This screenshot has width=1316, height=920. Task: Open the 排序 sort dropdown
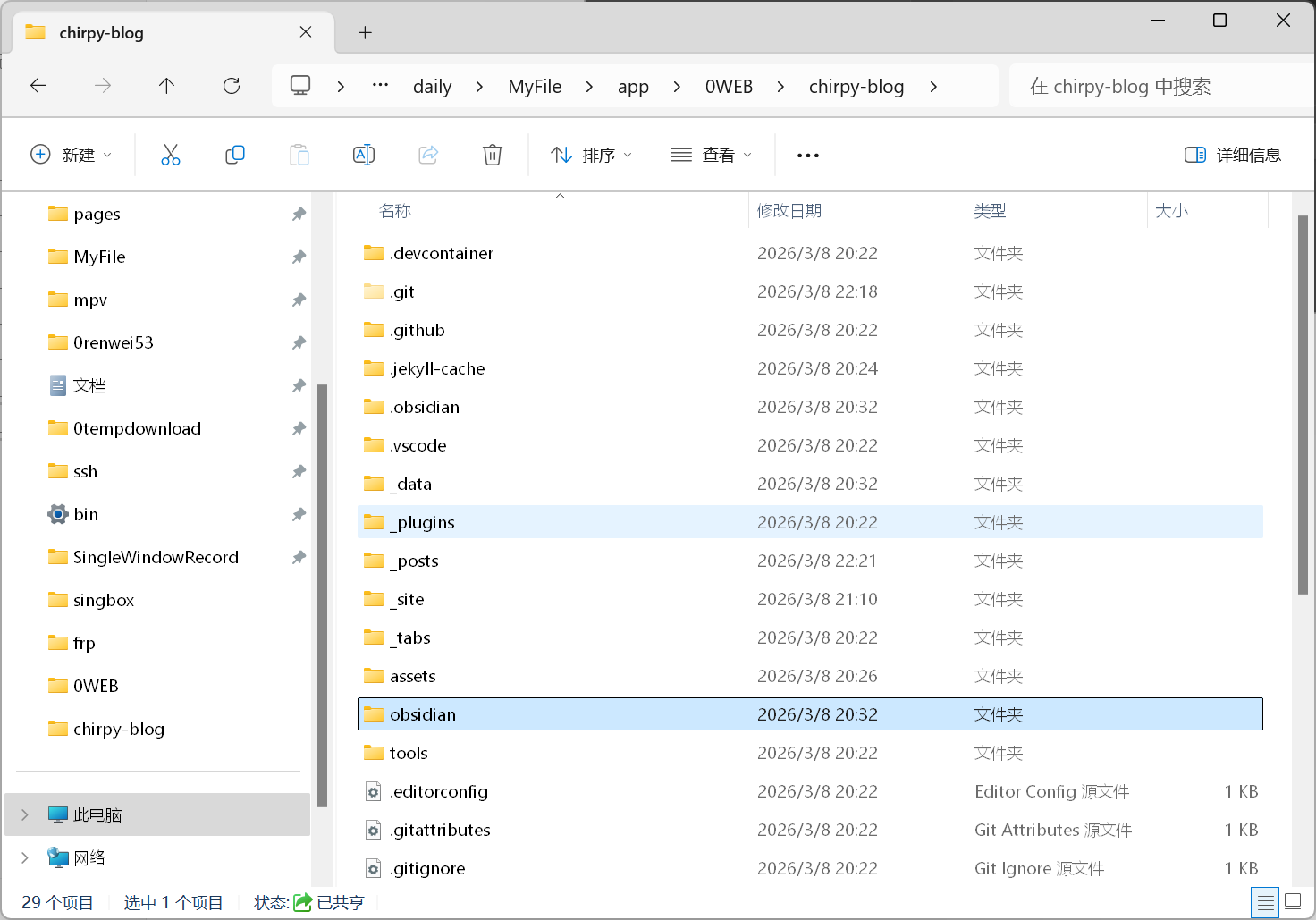click(x=592, y=155)
